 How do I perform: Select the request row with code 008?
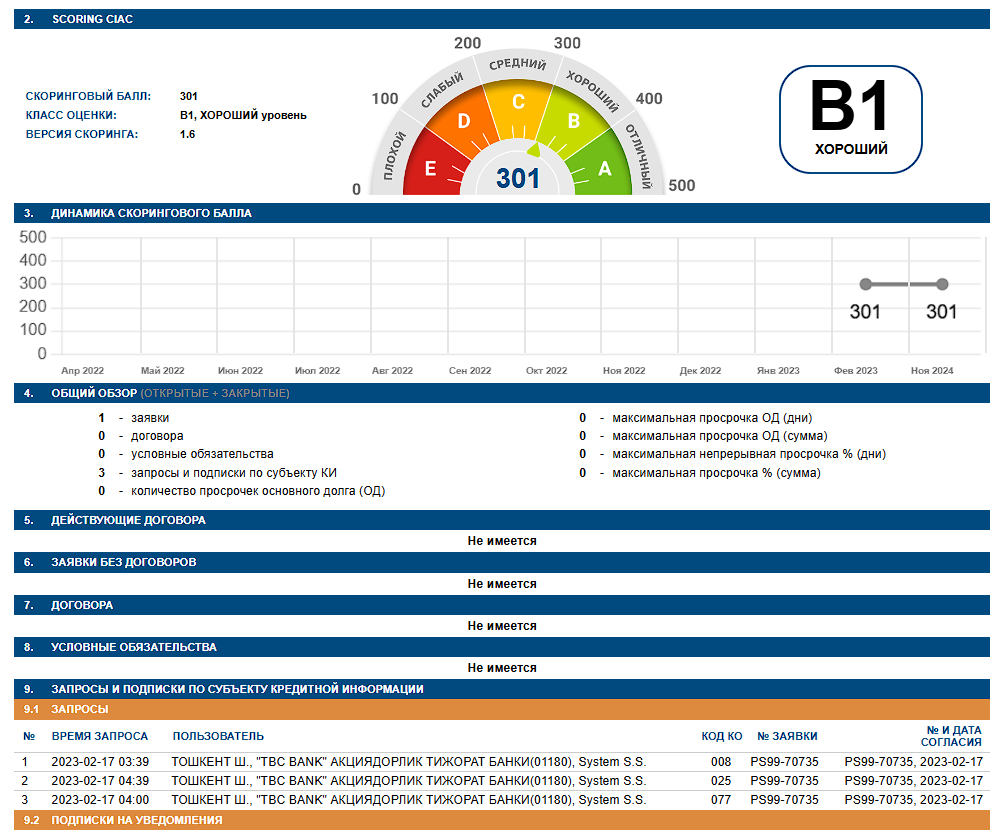[x=500, y=762]
